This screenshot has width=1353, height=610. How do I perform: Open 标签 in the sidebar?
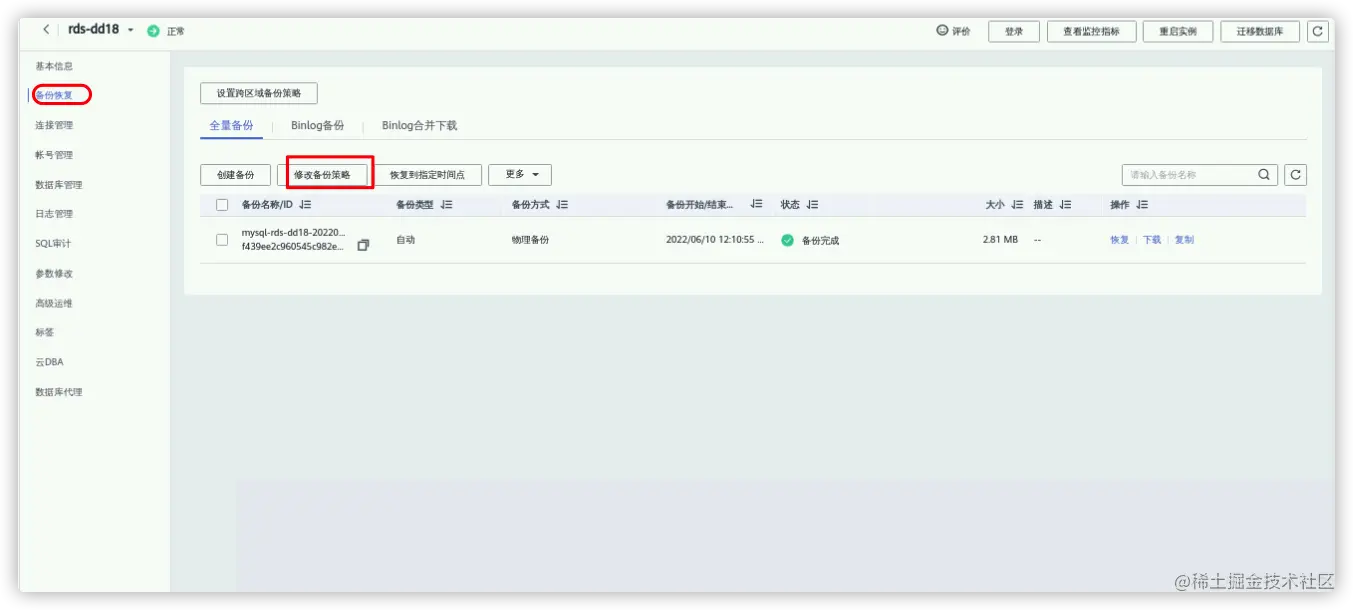[45, 332]
